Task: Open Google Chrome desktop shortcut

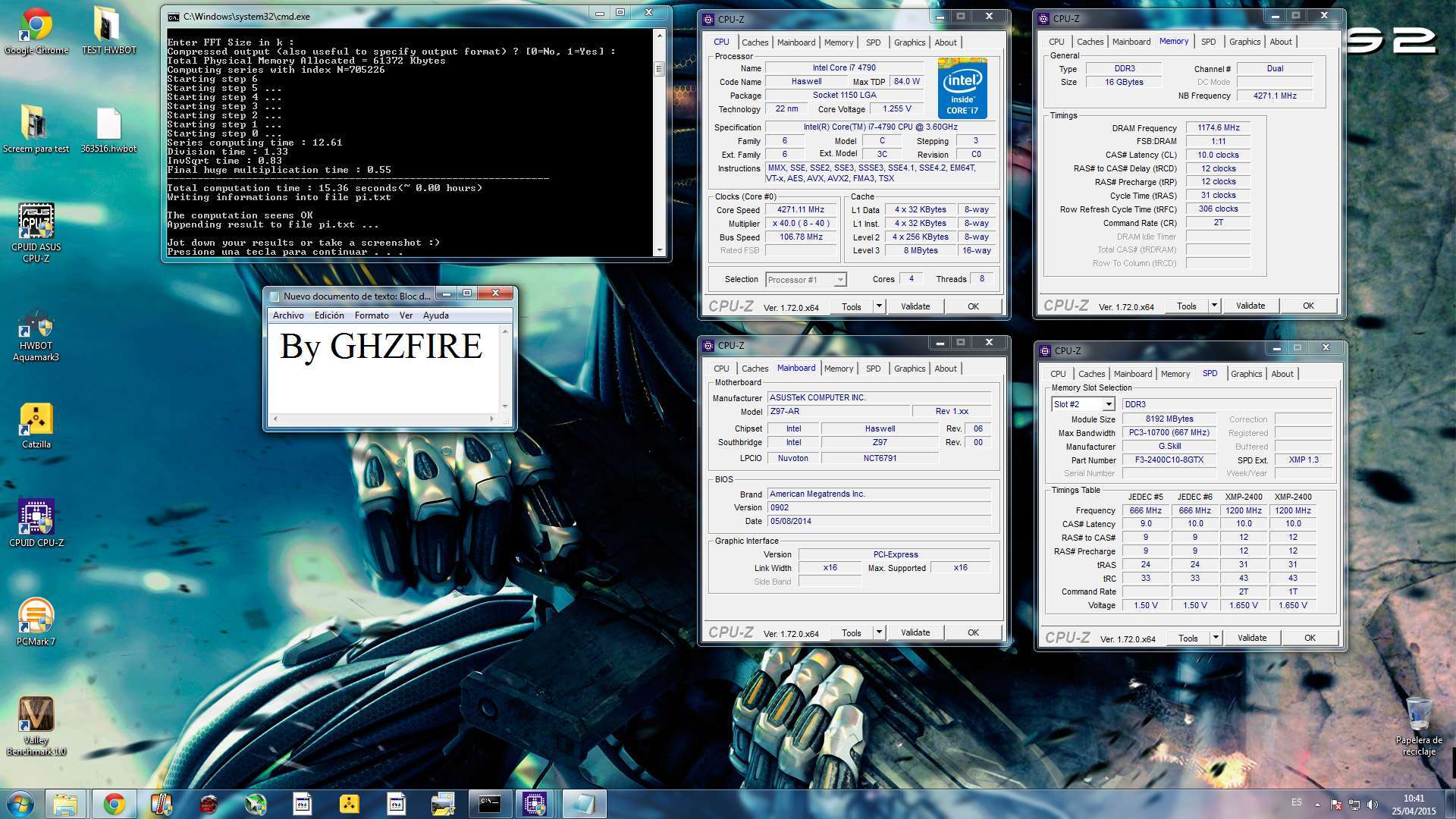Action: [x=36, y=31]
